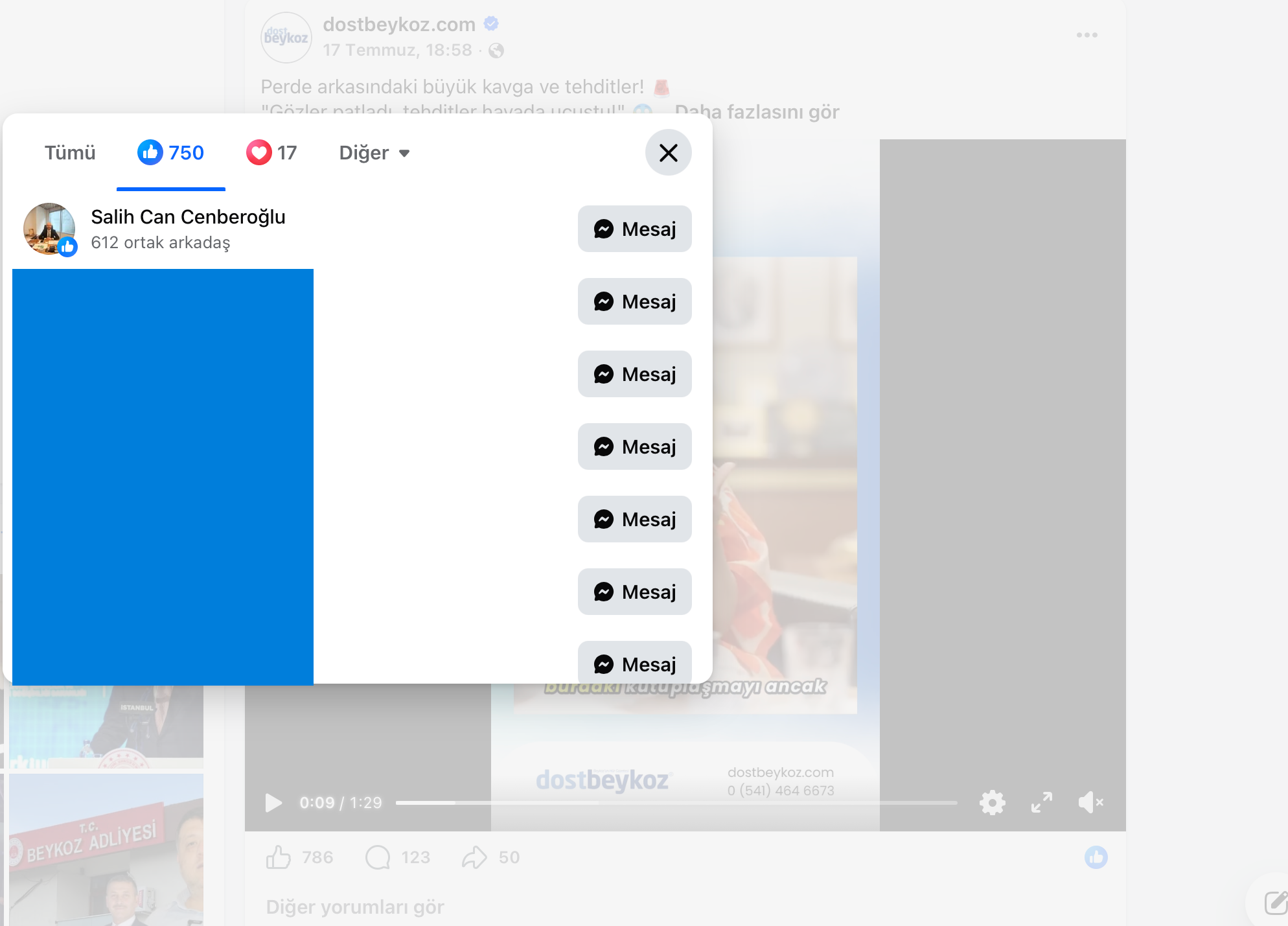1288x926 pixels.
Task: Share the post using arrow icon
Action: (x=474, y=857)
